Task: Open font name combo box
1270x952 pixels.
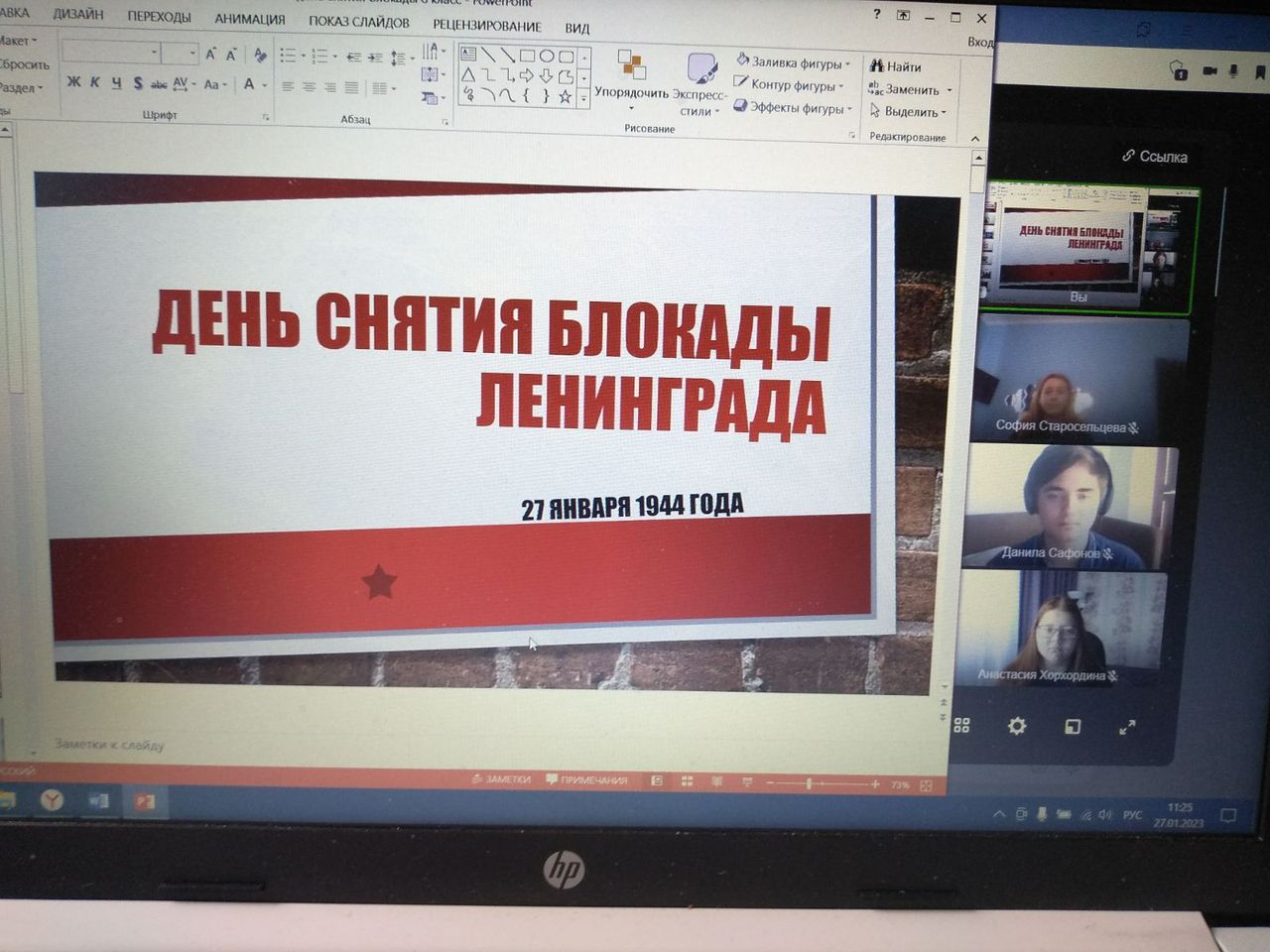Action: [109, 52]
